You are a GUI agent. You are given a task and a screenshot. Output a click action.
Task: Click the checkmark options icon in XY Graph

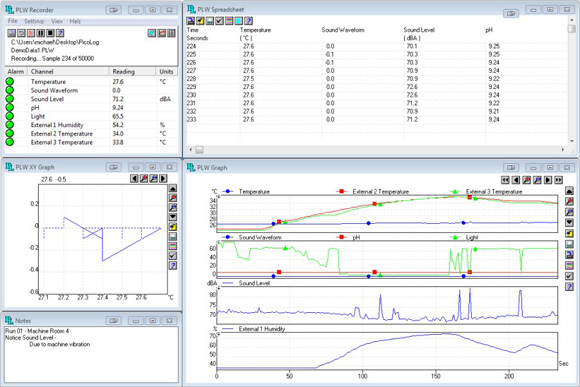coord(173,256)
